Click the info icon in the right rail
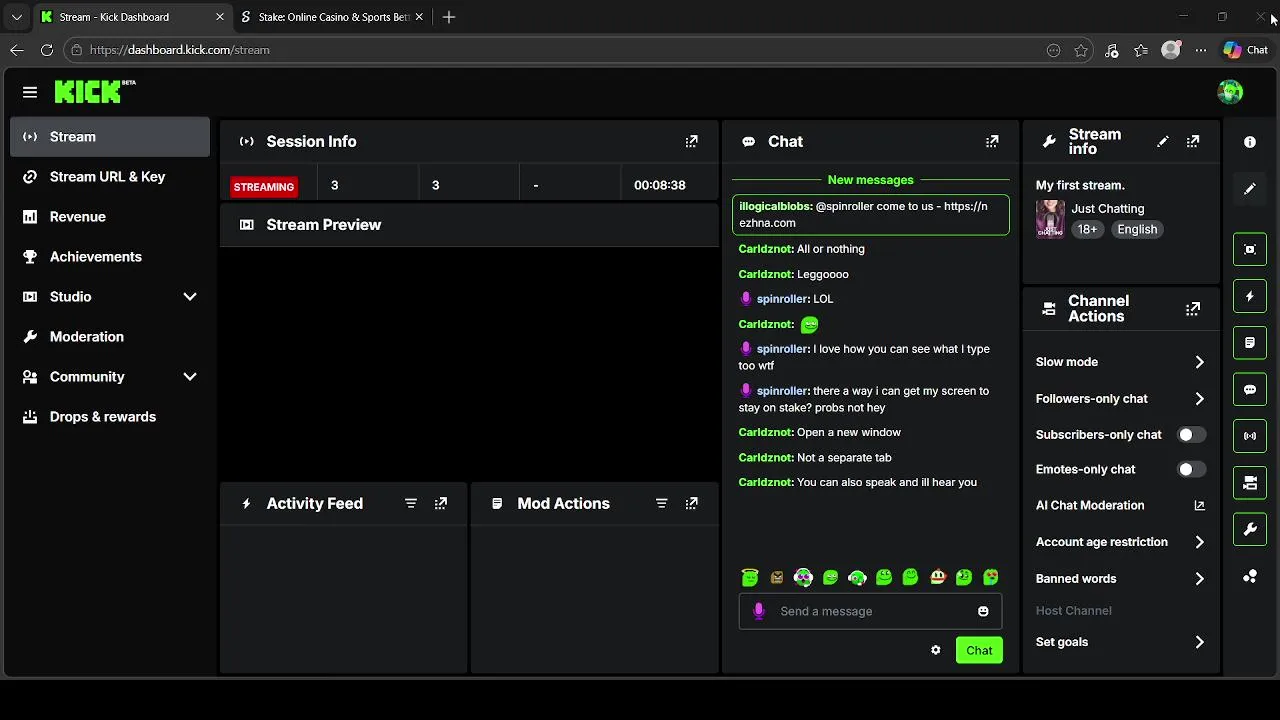1280x720 pixels. tap(1250, 142)
